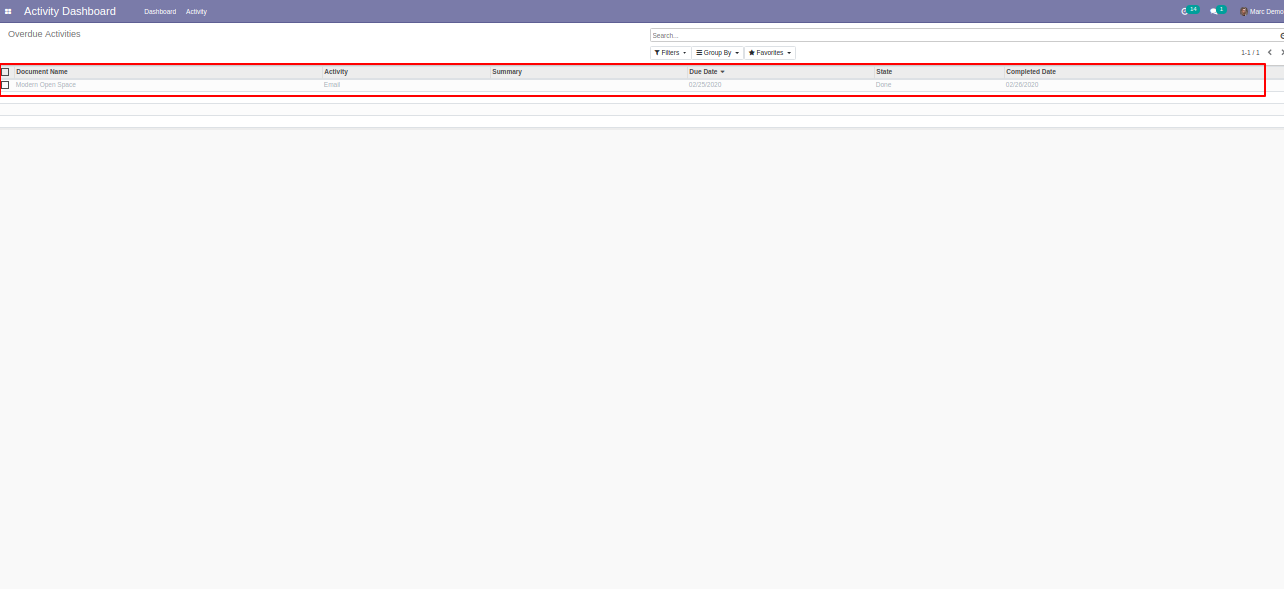Click the Marc Demo user name
Screen dimensions: 1284x589
pos(1266,11)
